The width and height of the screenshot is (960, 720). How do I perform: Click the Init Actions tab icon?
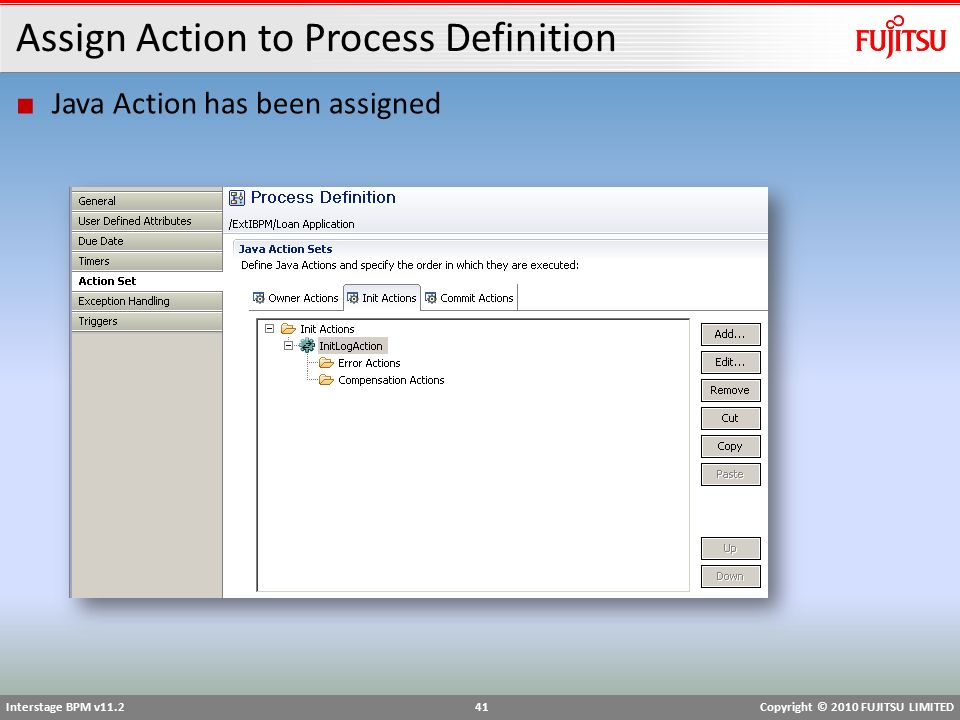click(x=353, y=298)
